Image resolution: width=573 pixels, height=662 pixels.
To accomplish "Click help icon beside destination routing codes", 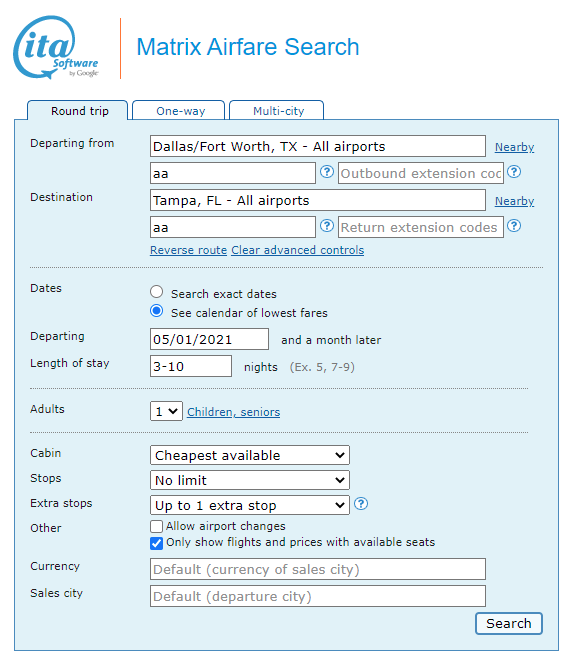I will [326, 226].
